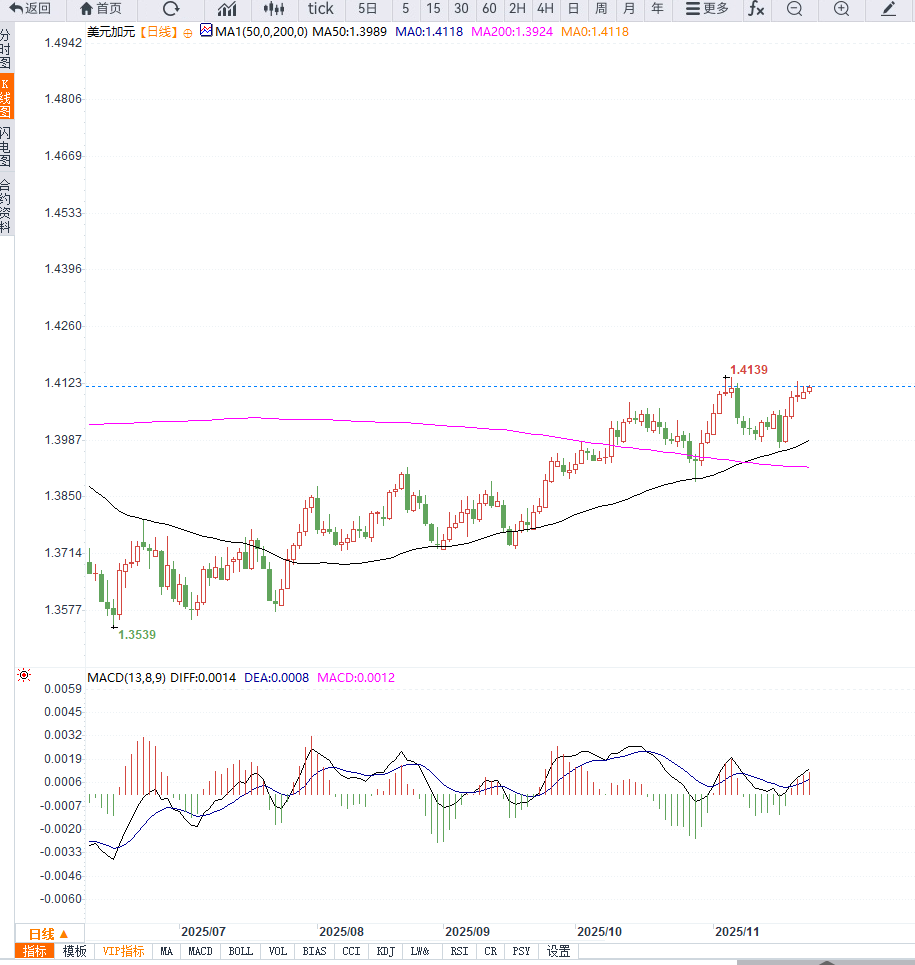
Task: Expand the 日线 period selector at the bottom
Action: point(48,933)
